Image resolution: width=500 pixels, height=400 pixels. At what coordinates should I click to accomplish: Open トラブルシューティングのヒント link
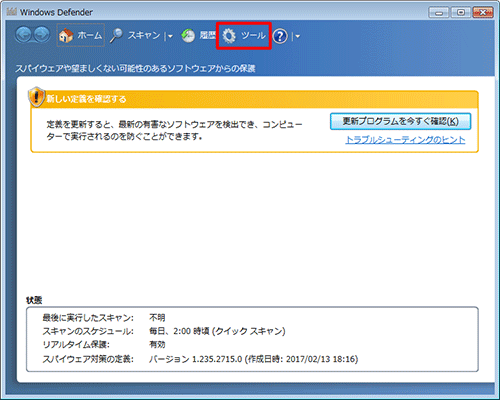(405, 140)
